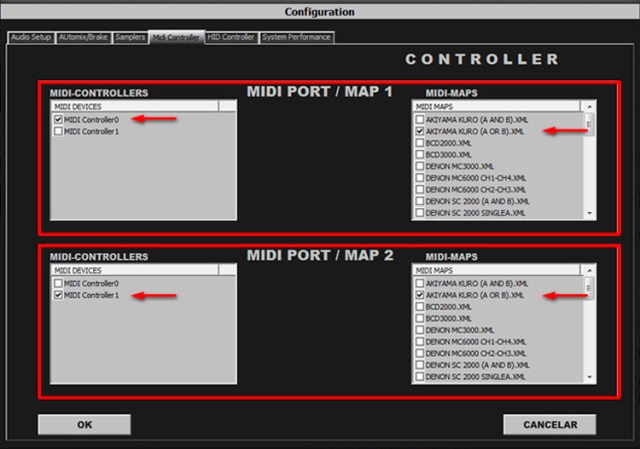This screenshot has height=449, width=640.
Task: Go to the HID Controller tab
Action: click(x=231, y=37)
